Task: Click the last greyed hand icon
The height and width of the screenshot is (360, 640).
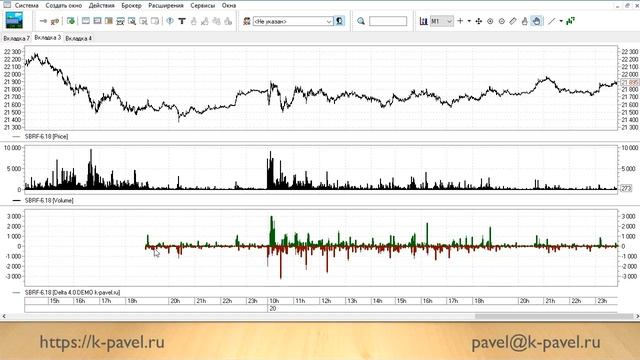Action: click(228, 21)
